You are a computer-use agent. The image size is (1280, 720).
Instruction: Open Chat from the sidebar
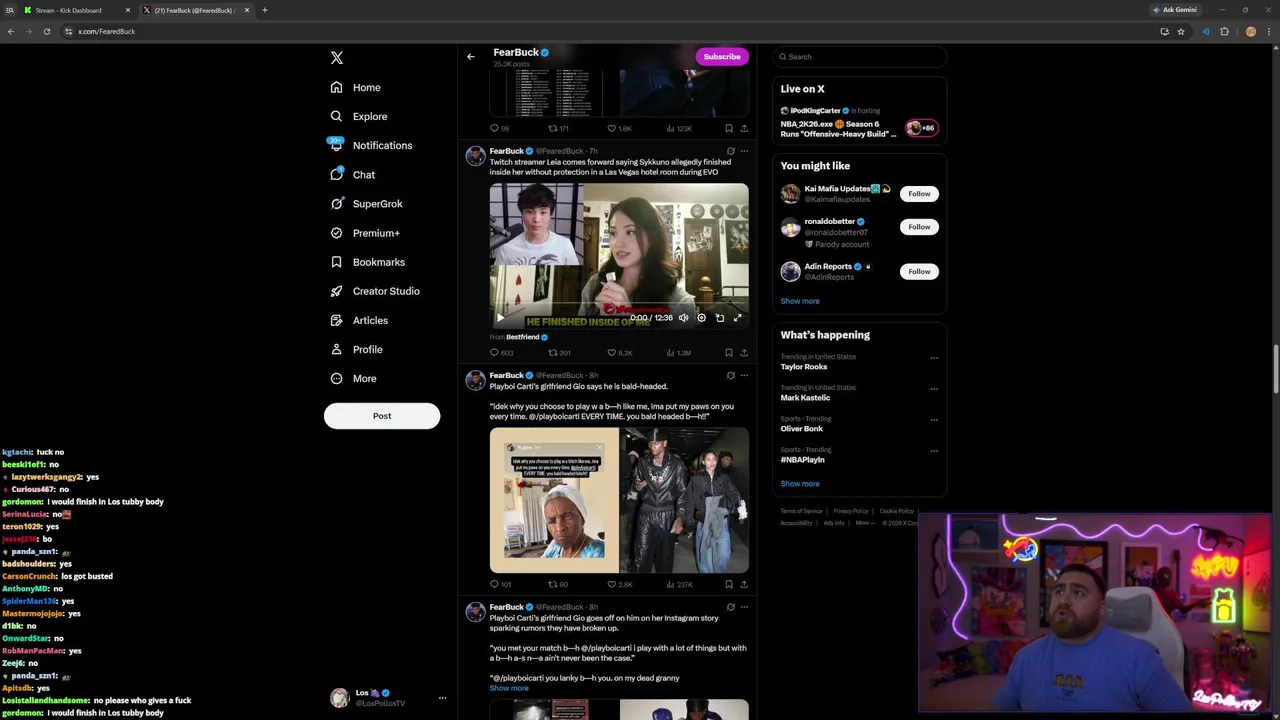pos(353,174)
